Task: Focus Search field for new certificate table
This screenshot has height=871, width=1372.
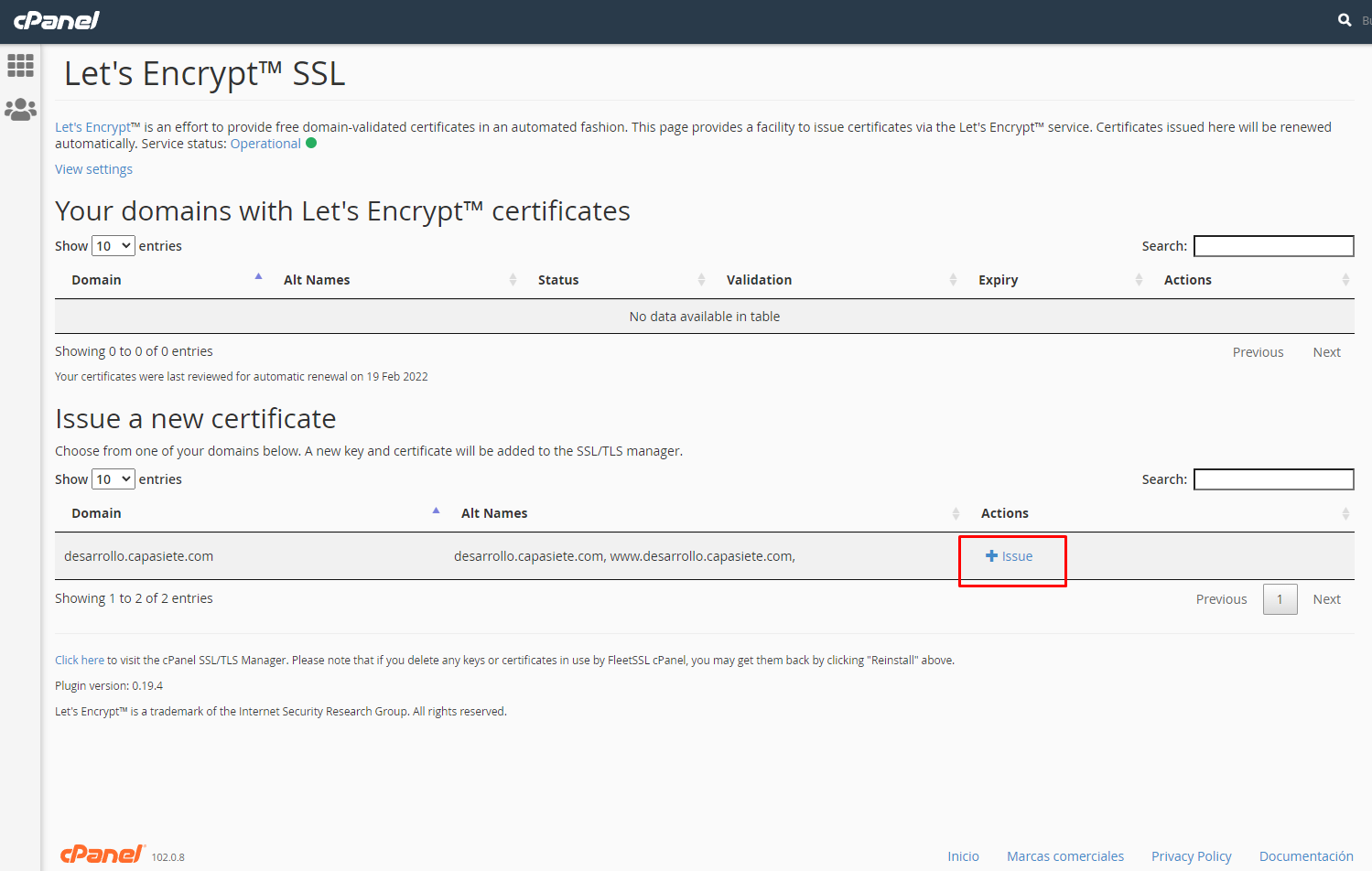Action: tap(1274, 479)
